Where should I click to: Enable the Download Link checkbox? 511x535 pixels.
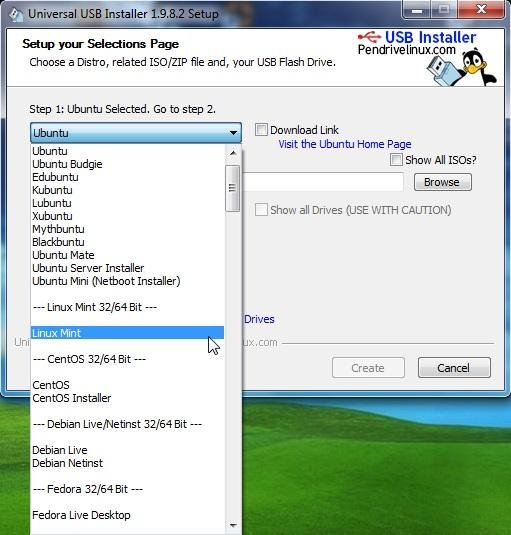click(261, 130)
